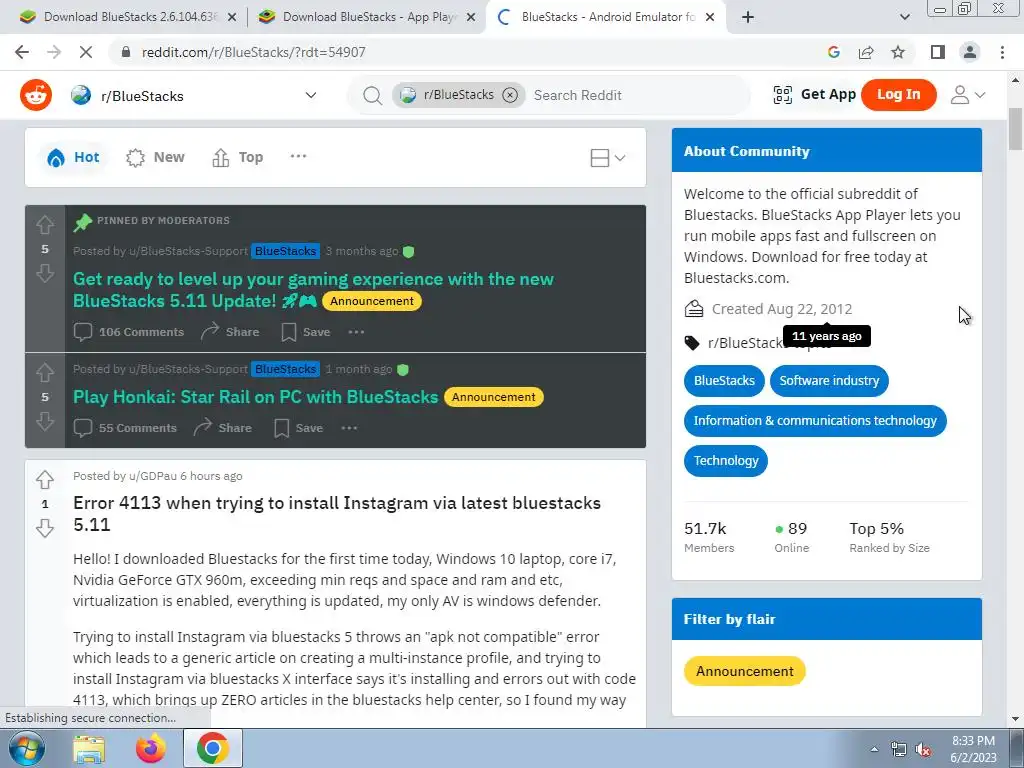Image resolution: width=1024 pixels, height=768 pixels.
Task: Open more options on Honkai post
Action: [349, 428]
